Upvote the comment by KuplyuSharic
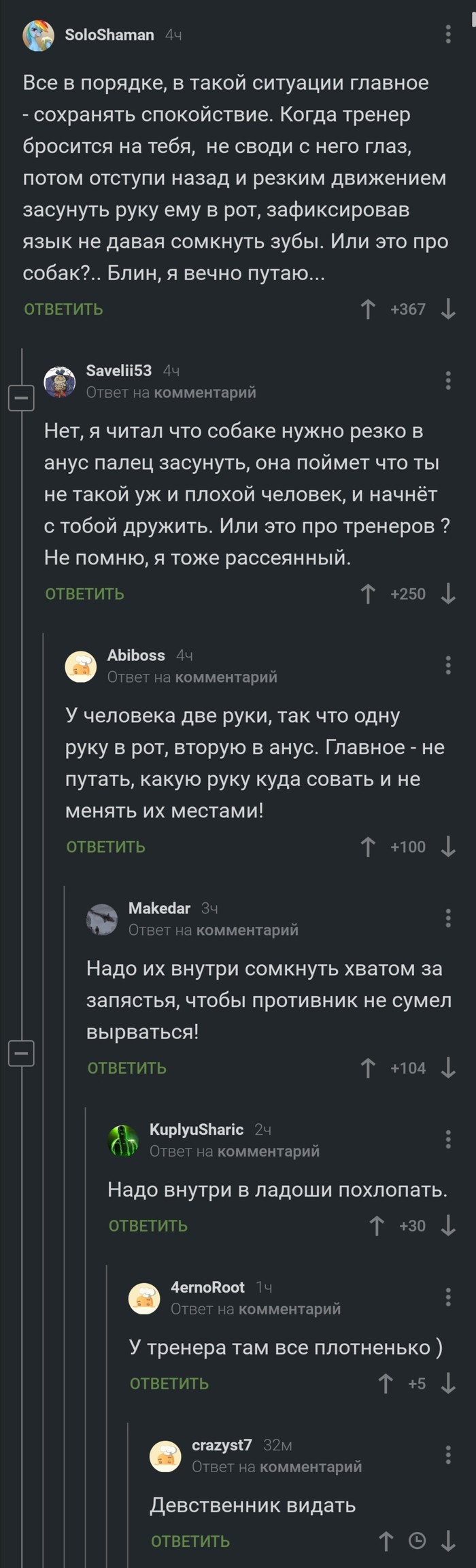The width and height of the screenshot is (476, 1568). pyautogui.click(x=376, y=1224)
